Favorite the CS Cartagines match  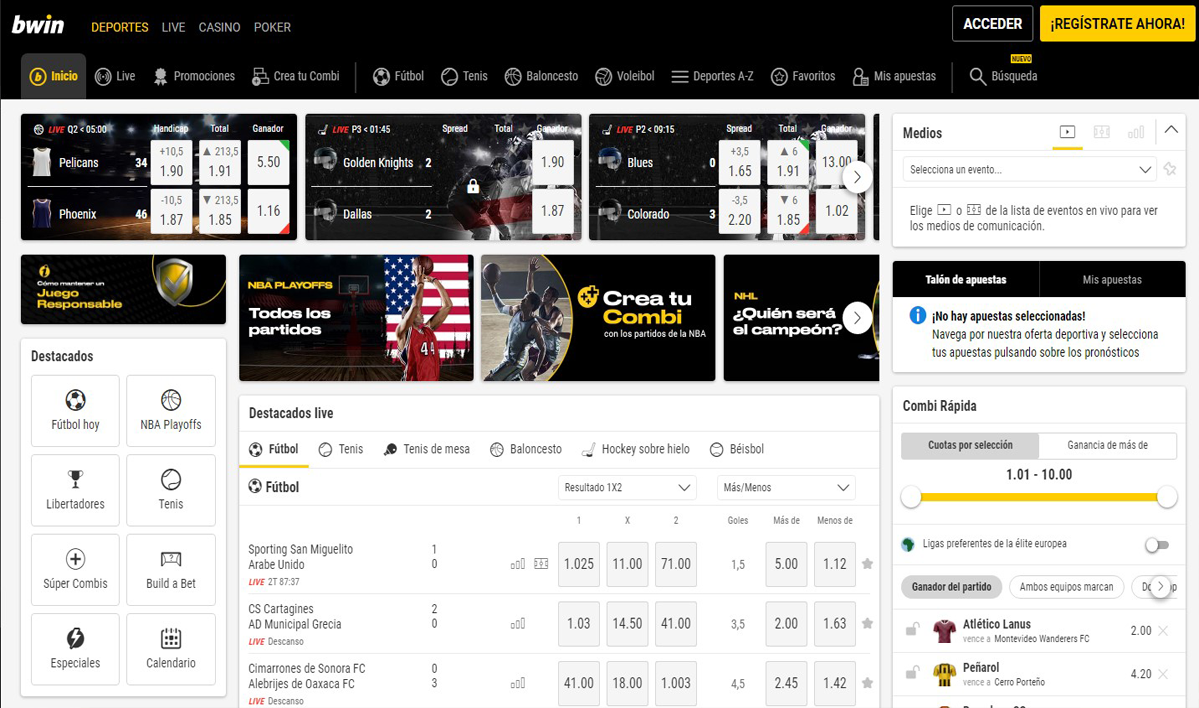pos(867,624)
